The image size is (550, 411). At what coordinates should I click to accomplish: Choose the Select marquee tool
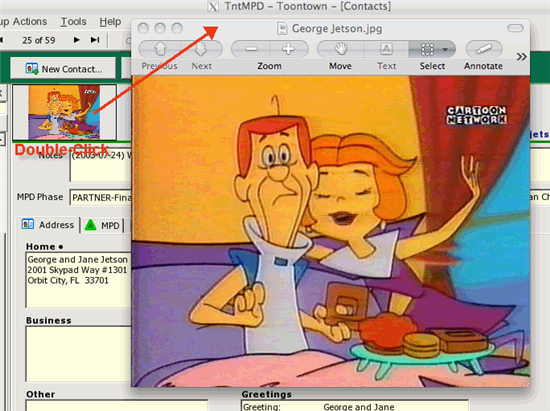[427, 49]
